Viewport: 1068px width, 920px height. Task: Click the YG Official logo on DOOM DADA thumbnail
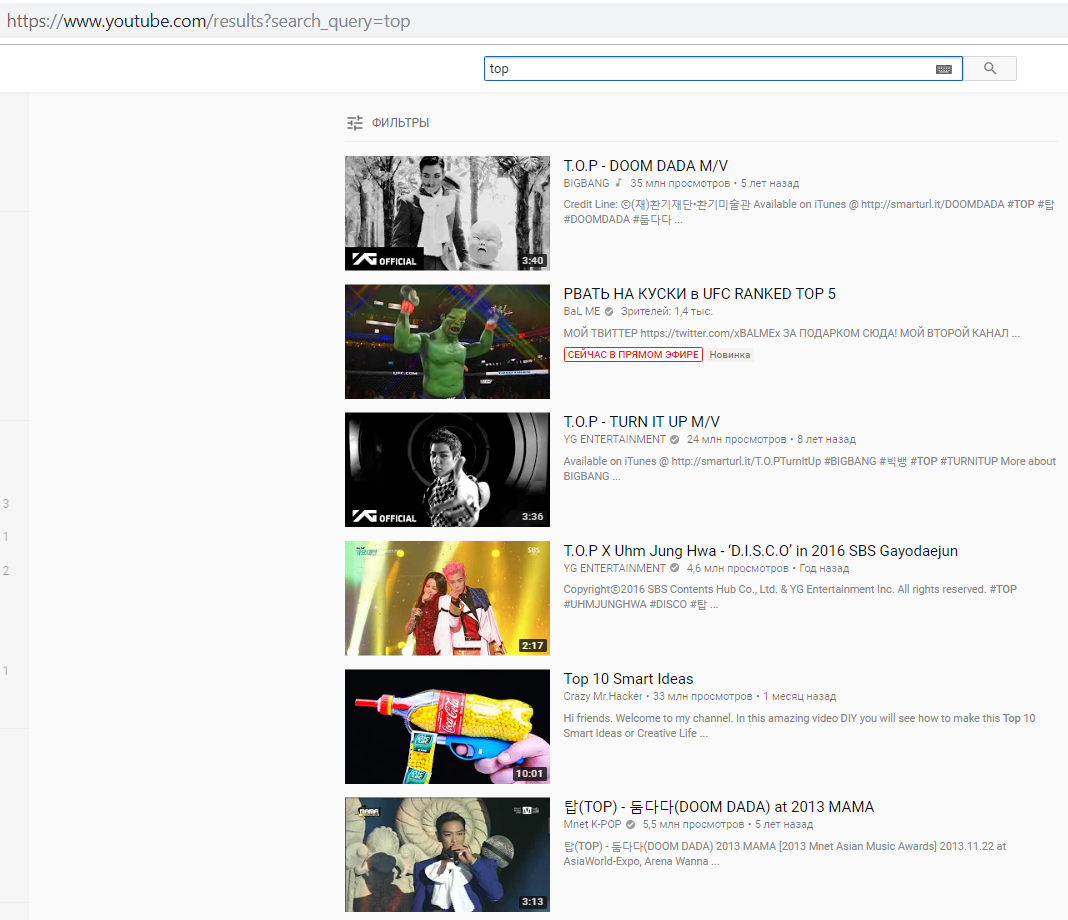pos(384,260)
